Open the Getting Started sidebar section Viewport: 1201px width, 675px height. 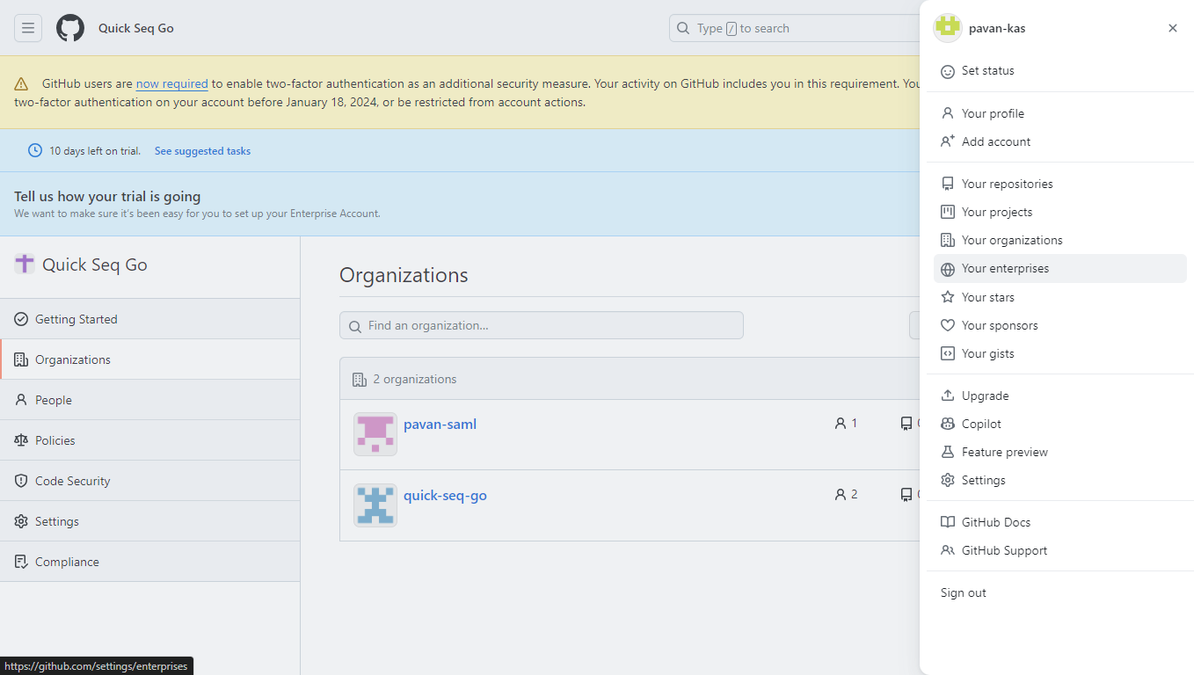pos(150,319)
